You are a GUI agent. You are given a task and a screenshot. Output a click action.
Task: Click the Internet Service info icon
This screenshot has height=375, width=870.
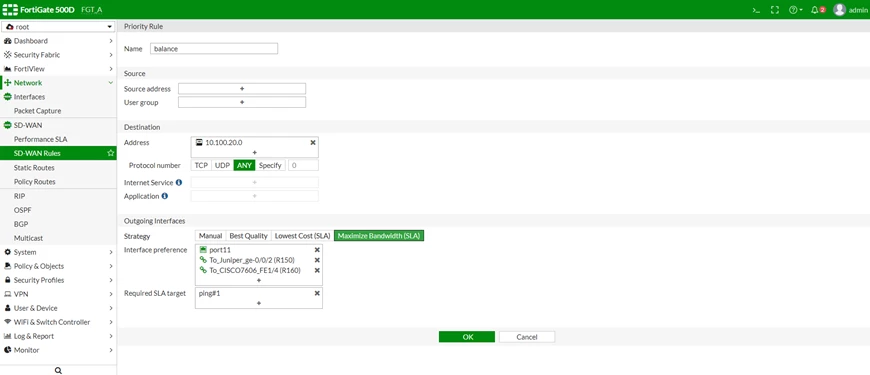pyautogui.click(x=179, y=182)
